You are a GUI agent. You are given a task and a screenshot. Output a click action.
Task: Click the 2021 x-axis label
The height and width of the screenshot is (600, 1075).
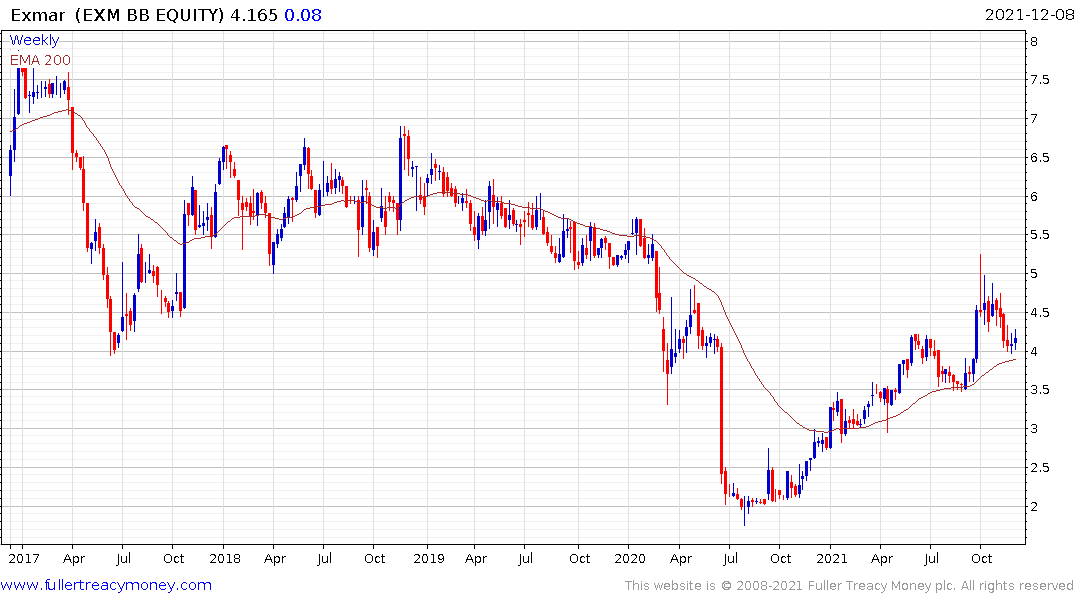tap(832, 558)
